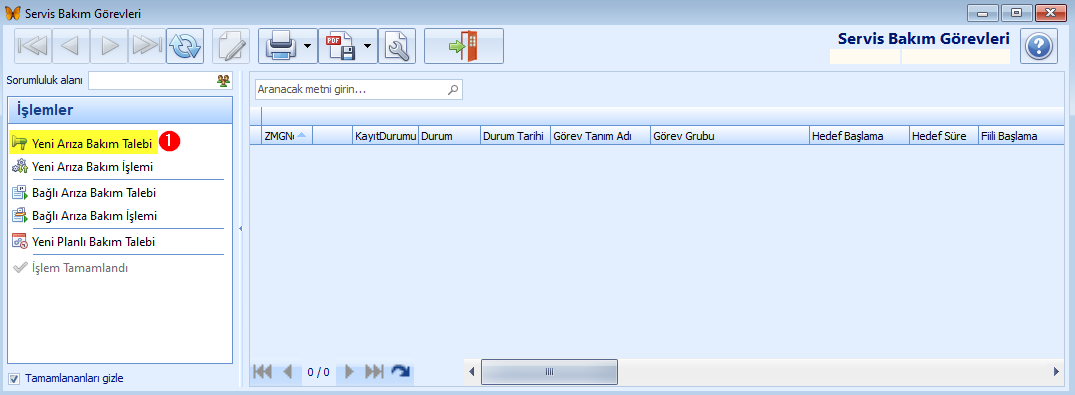
Task: Click the horizontal scrollbar left arrow
Action: pos(472,372)
